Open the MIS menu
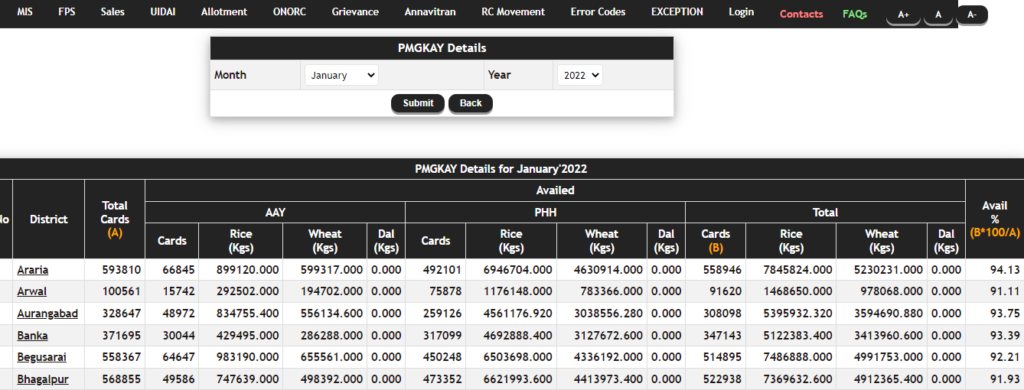 click(x=24, y=12)
